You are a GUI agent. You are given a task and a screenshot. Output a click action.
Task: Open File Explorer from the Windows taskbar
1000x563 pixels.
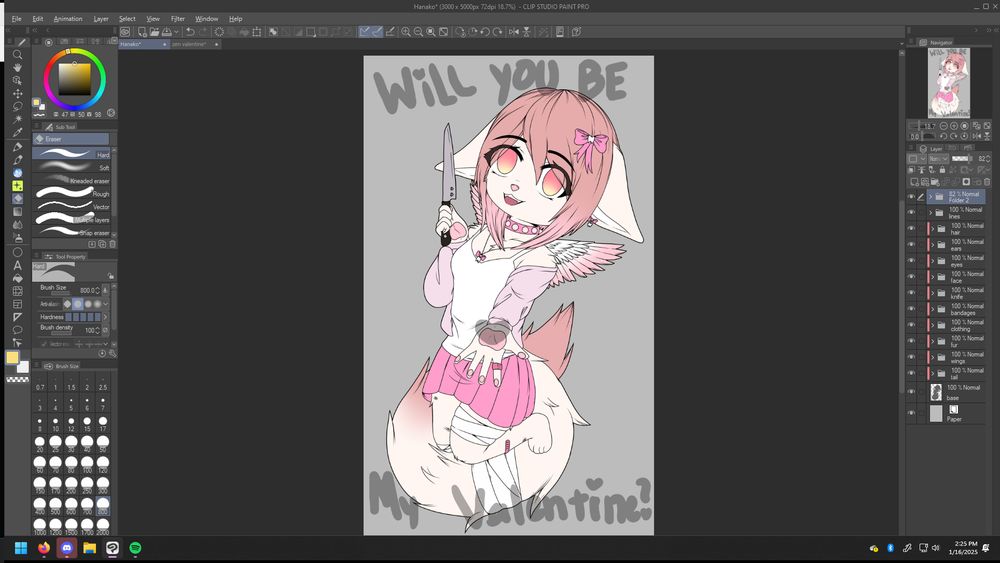pyautogui.click(x=90, y=548)
